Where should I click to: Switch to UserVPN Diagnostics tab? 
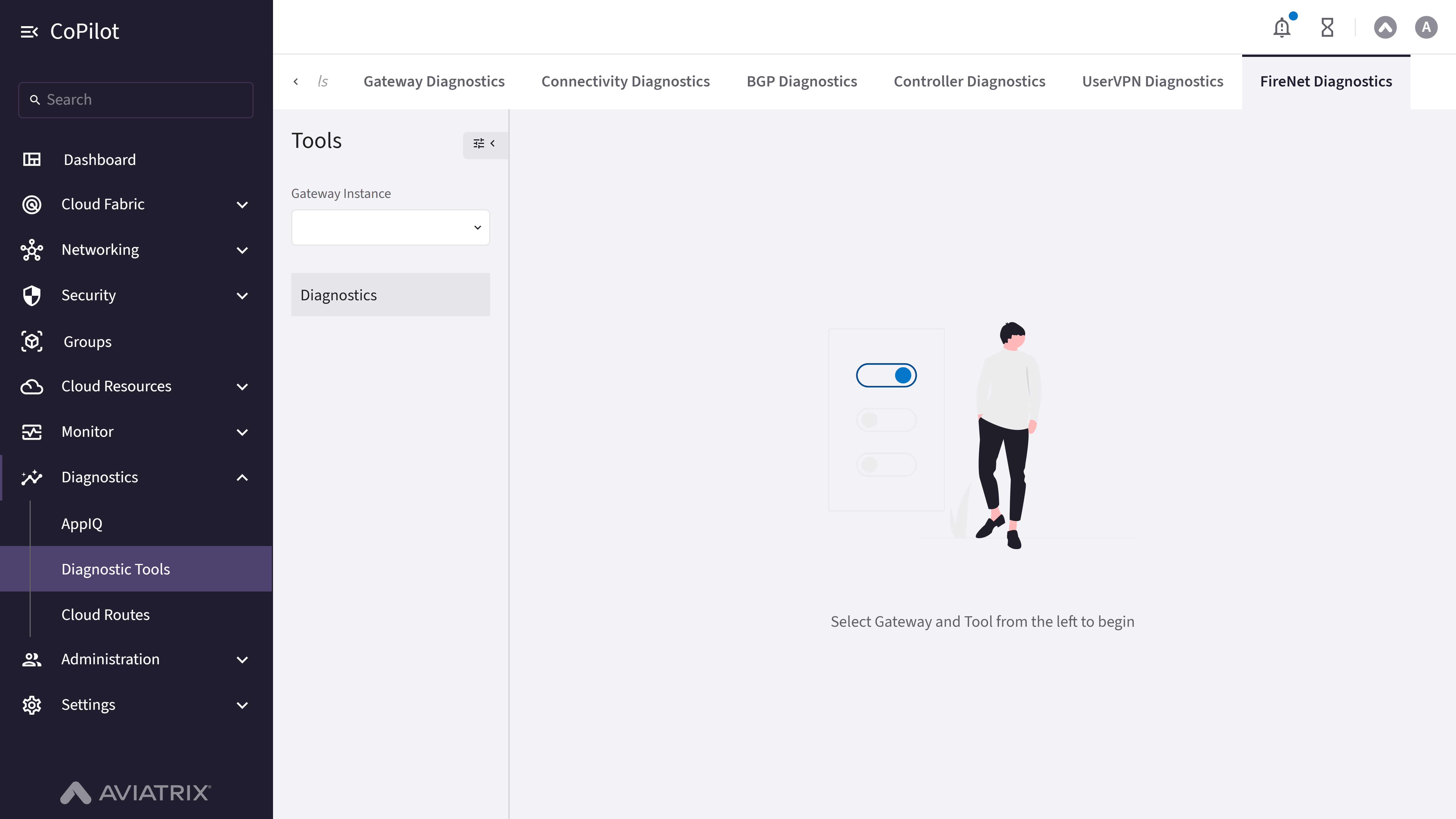tap(1153, 81)
